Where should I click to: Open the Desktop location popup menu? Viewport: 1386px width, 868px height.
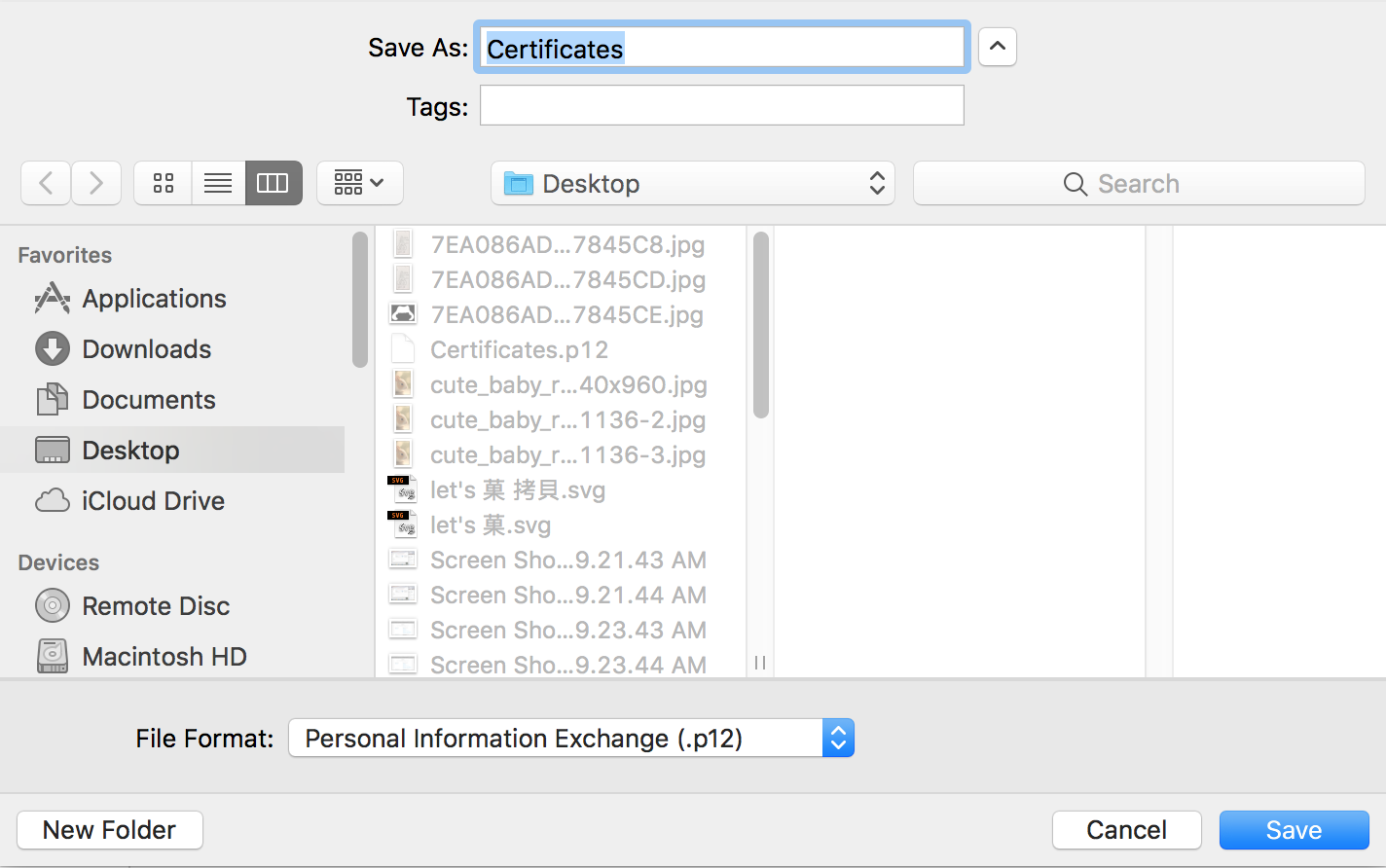point(693,183)
